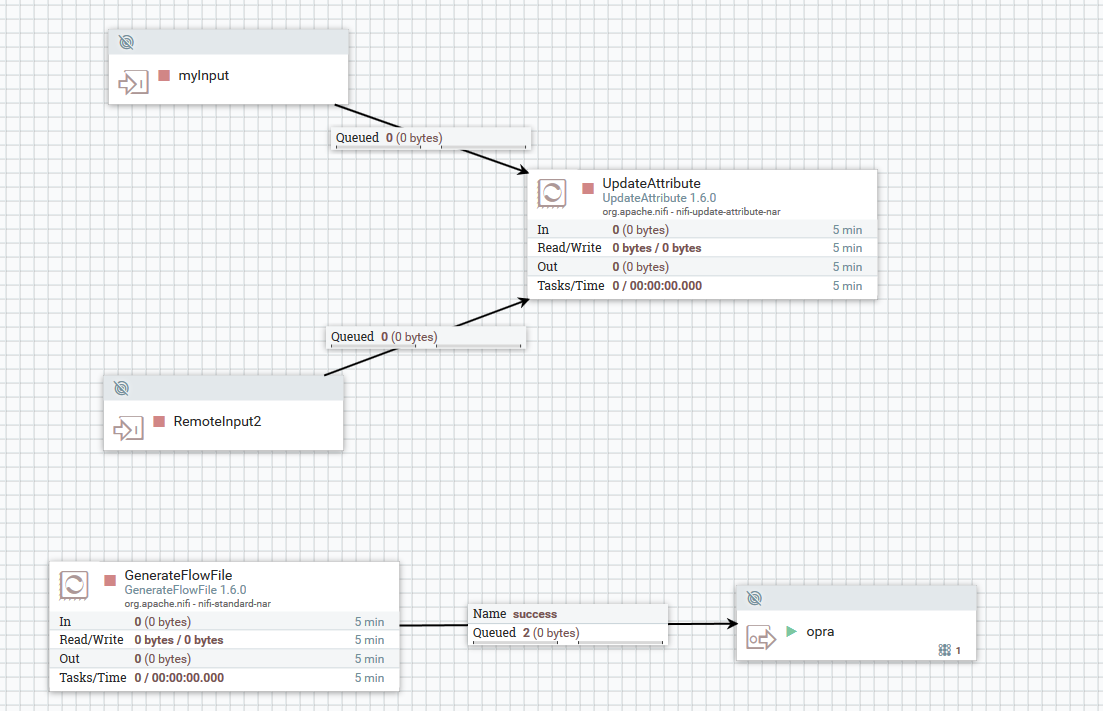Click the transmission disabled icon on myInput
The image size is (1103, 711).
pos(126,42)
